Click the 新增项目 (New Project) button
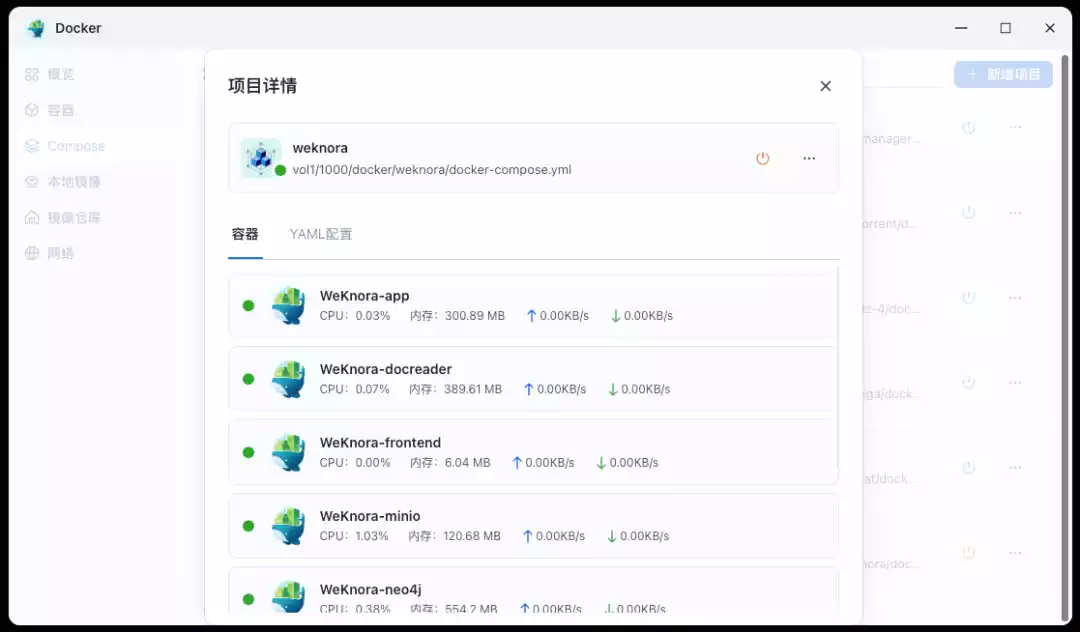The height and width of the screenshot is (632, 1080). 1003,74
